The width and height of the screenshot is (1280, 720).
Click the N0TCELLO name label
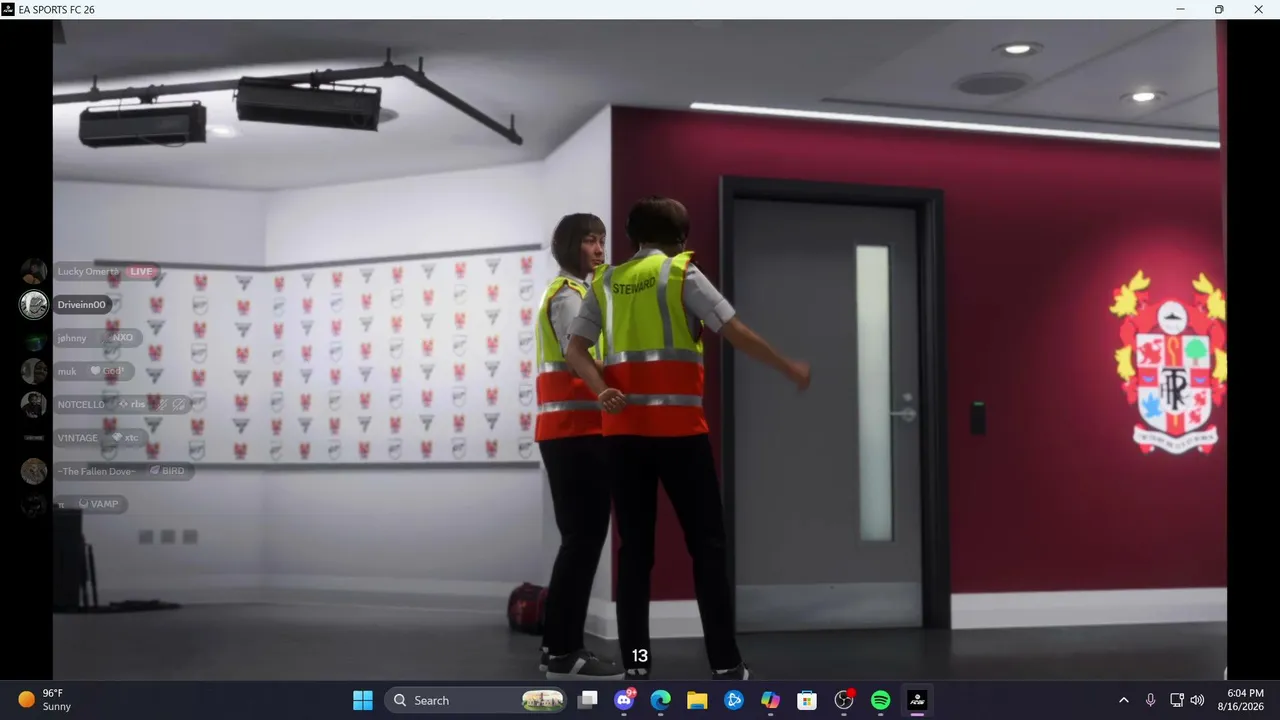tap(81, 404)
